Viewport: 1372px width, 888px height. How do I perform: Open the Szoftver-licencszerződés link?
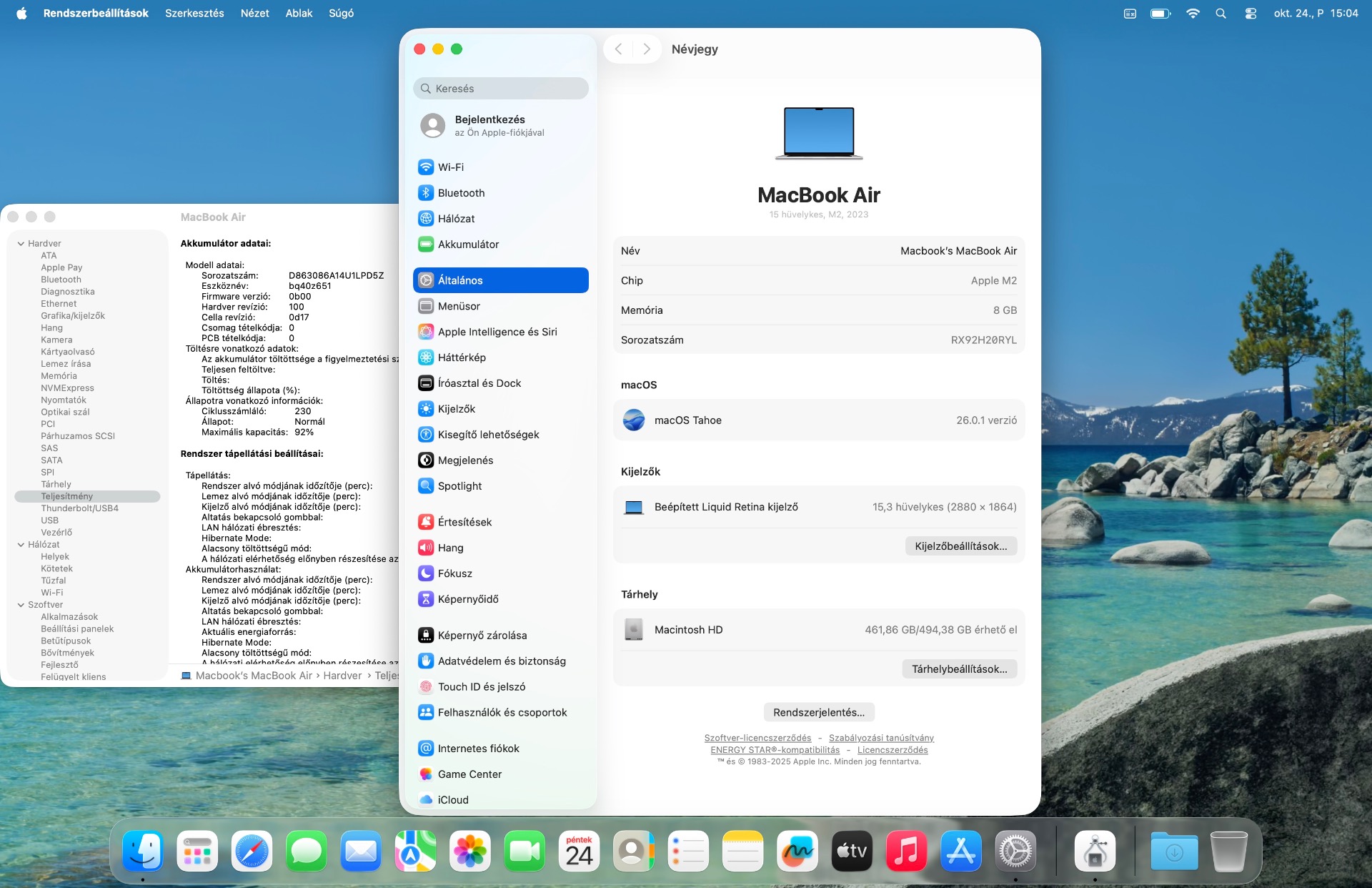click(x=757, y=738)
